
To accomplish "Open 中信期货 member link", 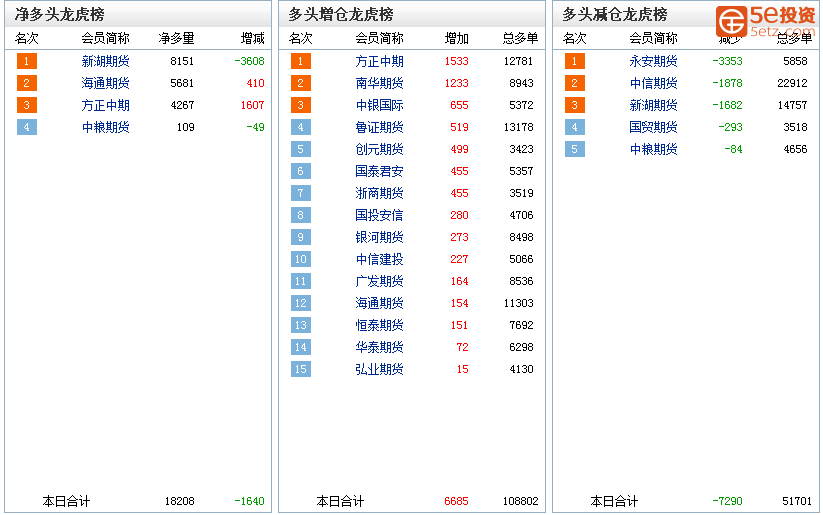I will click(653, 83).
